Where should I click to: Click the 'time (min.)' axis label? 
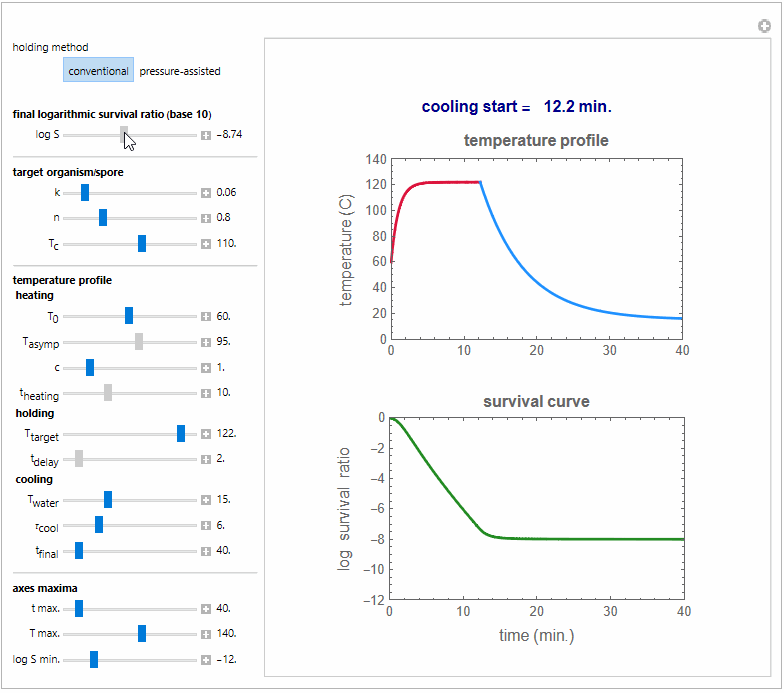click(x=536, y=636)
